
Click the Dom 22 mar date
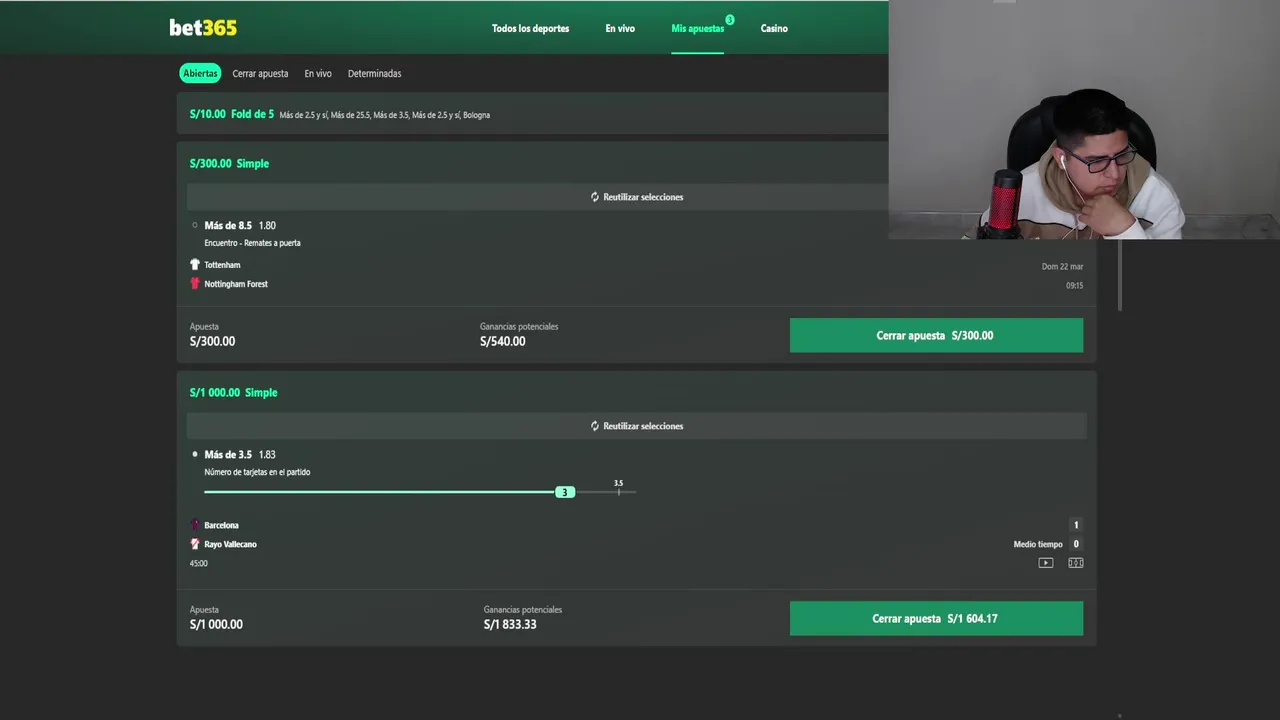pos(1062,266)
